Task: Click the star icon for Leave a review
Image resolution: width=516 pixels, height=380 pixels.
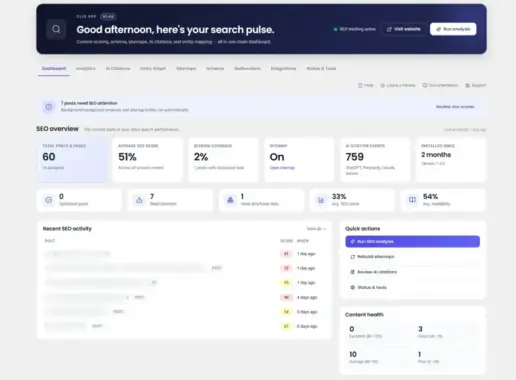Action: [383, 85]
